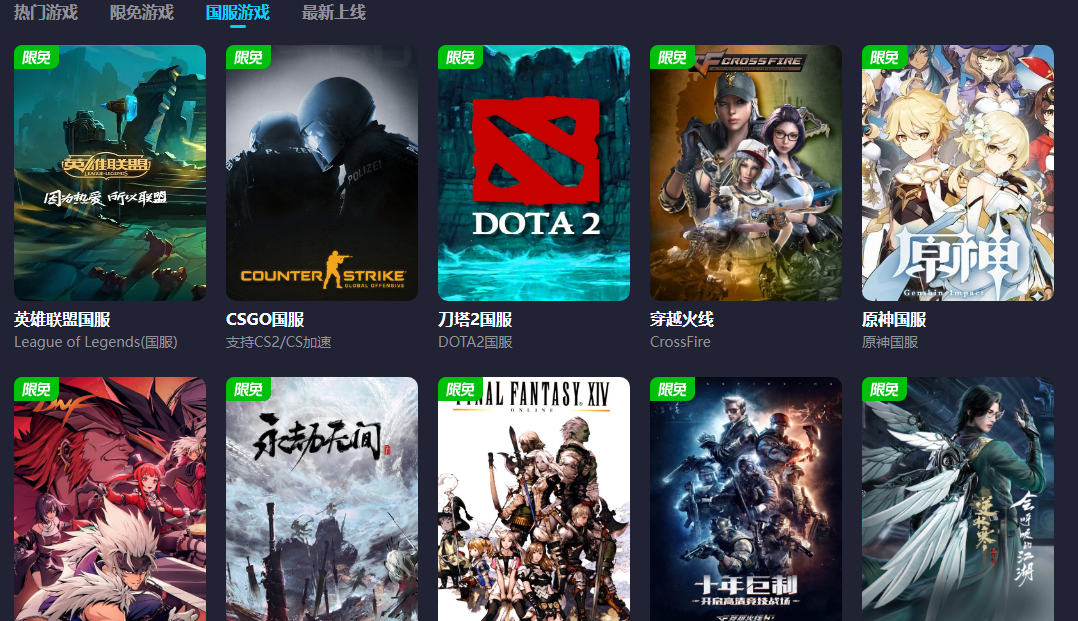
Task: Click the 限免 badge on DOTA 2
Action: [460, 57]
